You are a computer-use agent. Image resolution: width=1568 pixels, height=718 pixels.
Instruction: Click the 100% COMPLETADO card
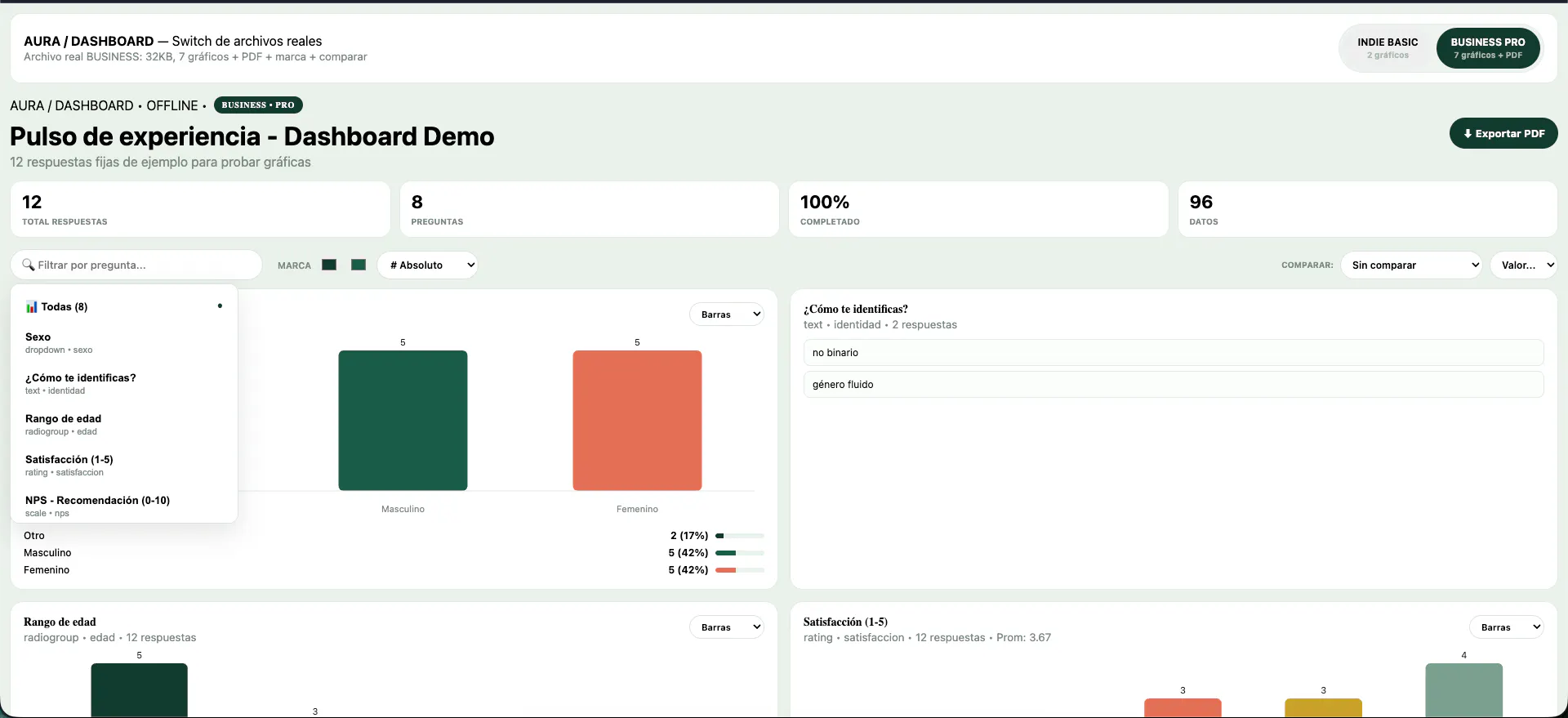pyautogui.click(x=978, y=209)
